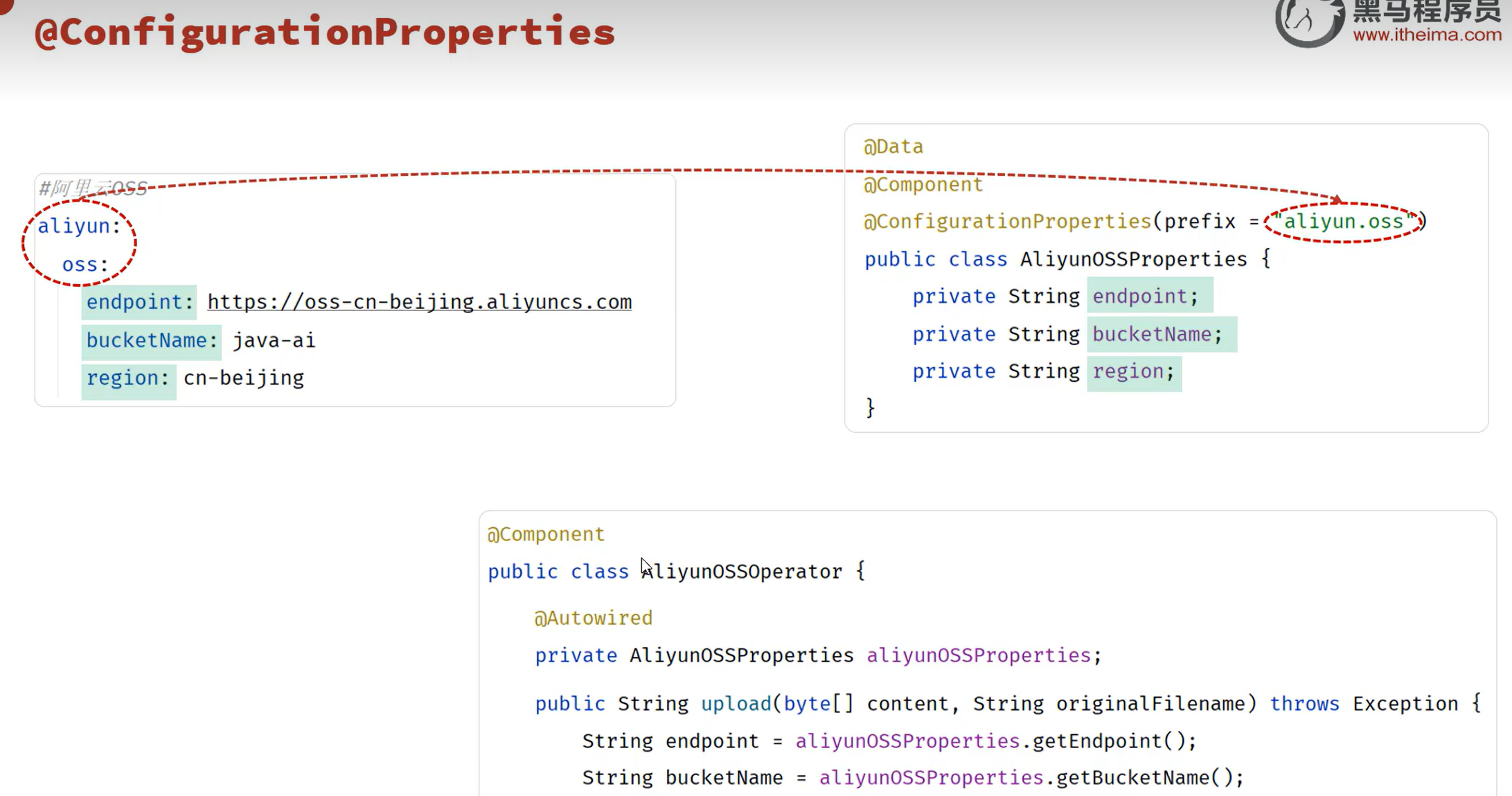Click the highlighted endpoint key in YAML

[x=139, y=302]
